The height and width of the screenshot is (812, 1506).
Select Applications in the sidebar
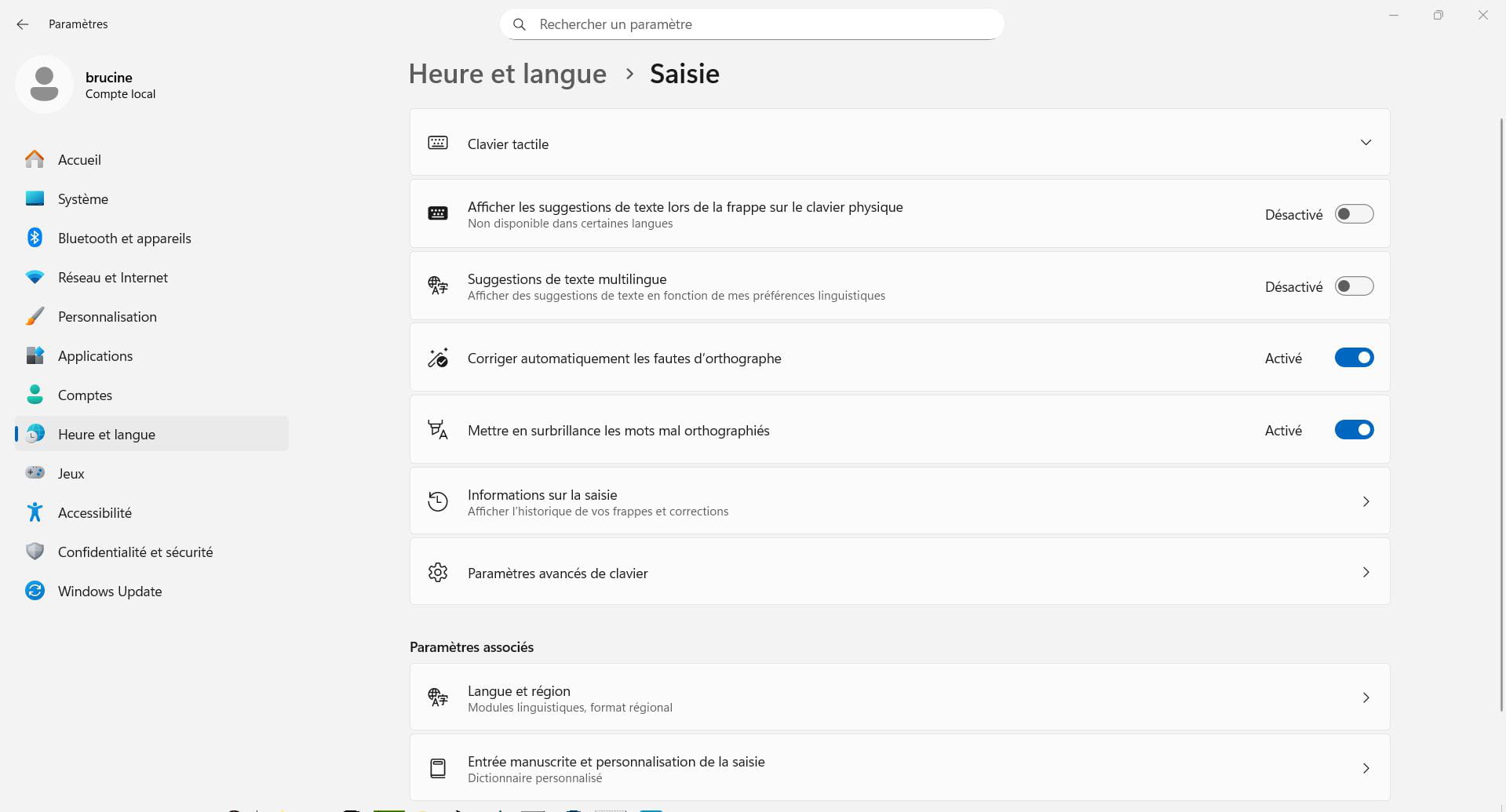point(95,355)
